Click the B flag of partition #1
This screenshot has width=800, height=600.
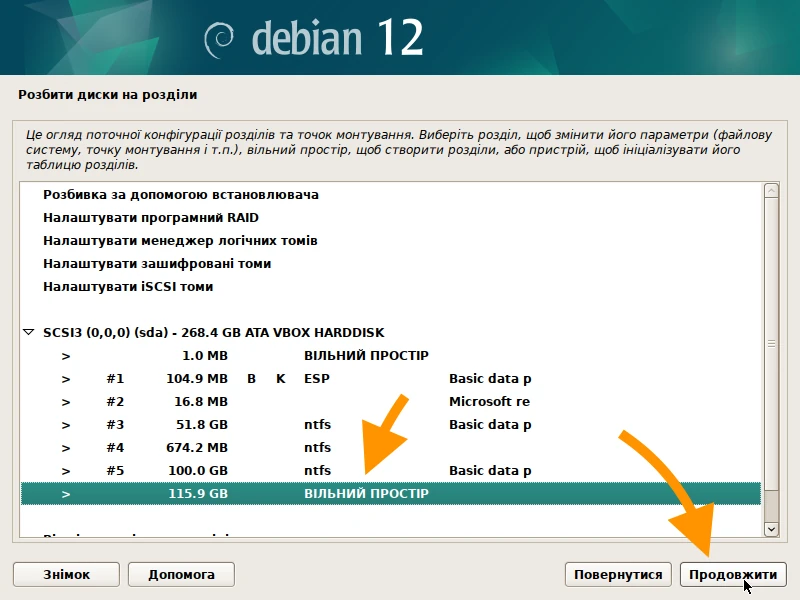(251, 379)
